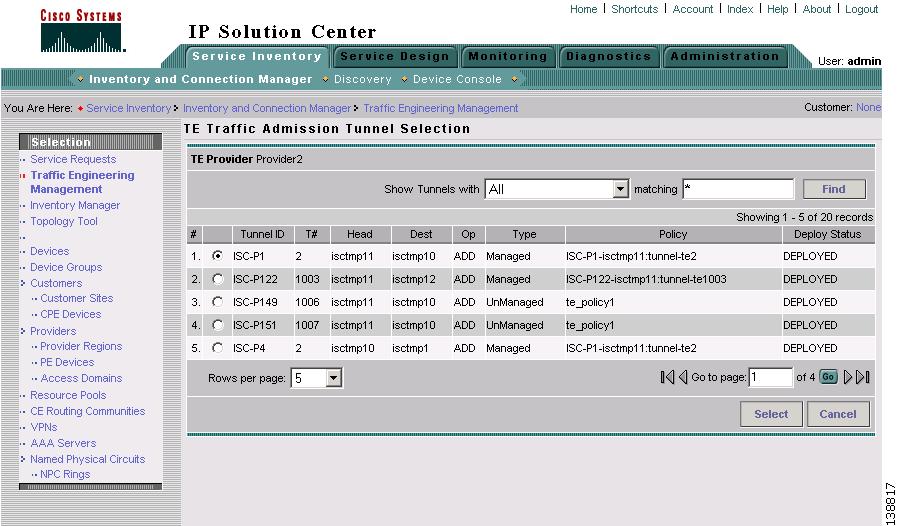Open Inventory Manager in sidebar
The width and height of the screenshot is (897, 526).
point(75,205)
